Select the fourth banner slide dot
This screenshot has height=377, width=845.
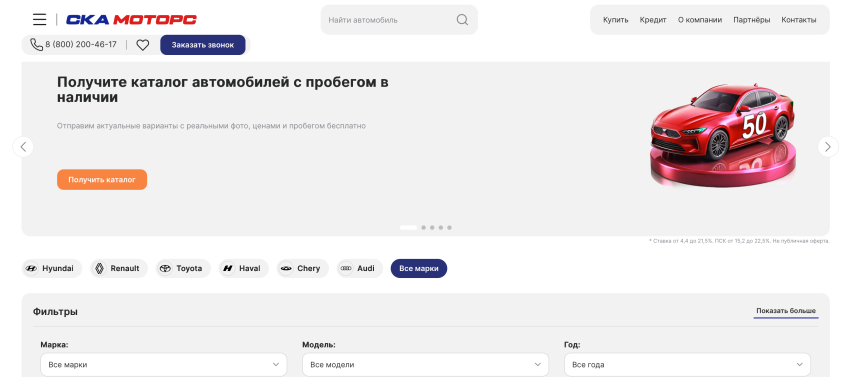click(x=441, y=228)
